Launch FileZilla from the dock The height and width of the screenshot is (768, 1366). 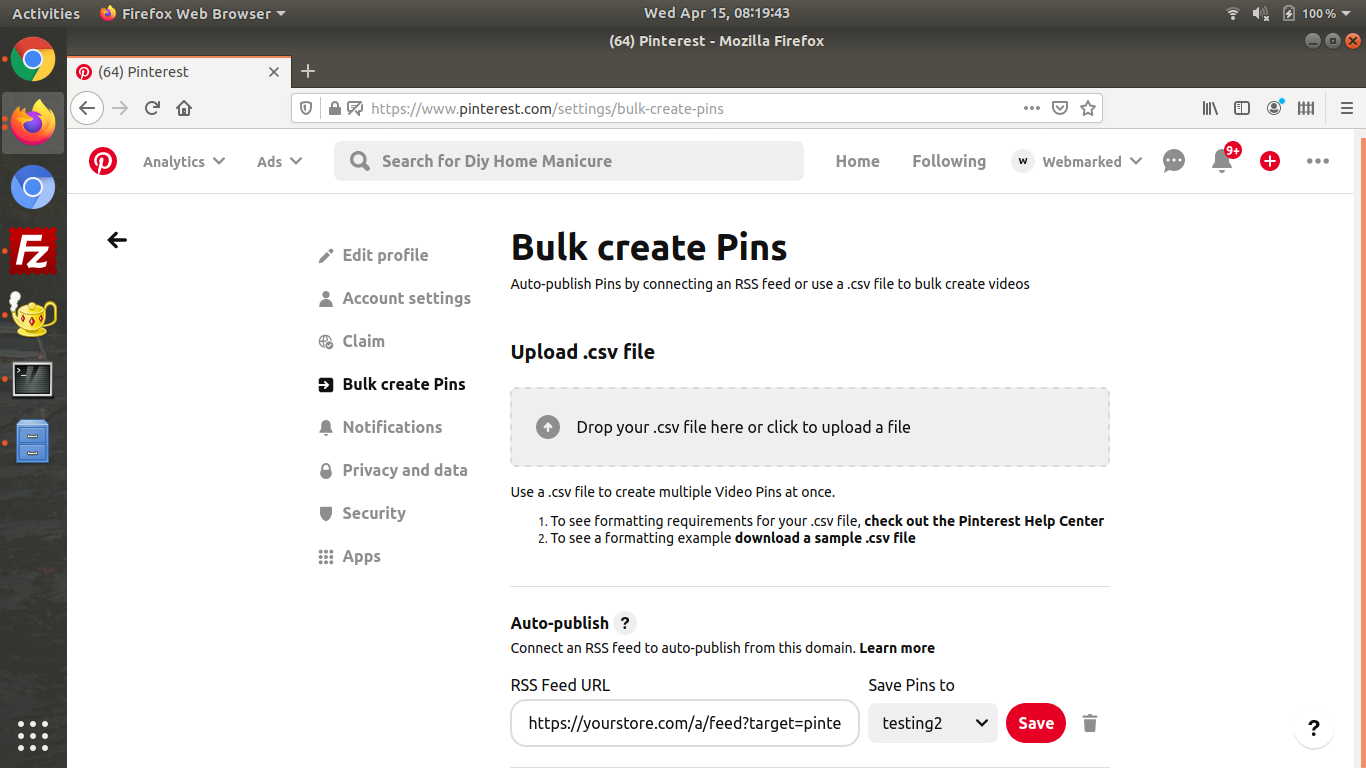[x=33, y=252]
